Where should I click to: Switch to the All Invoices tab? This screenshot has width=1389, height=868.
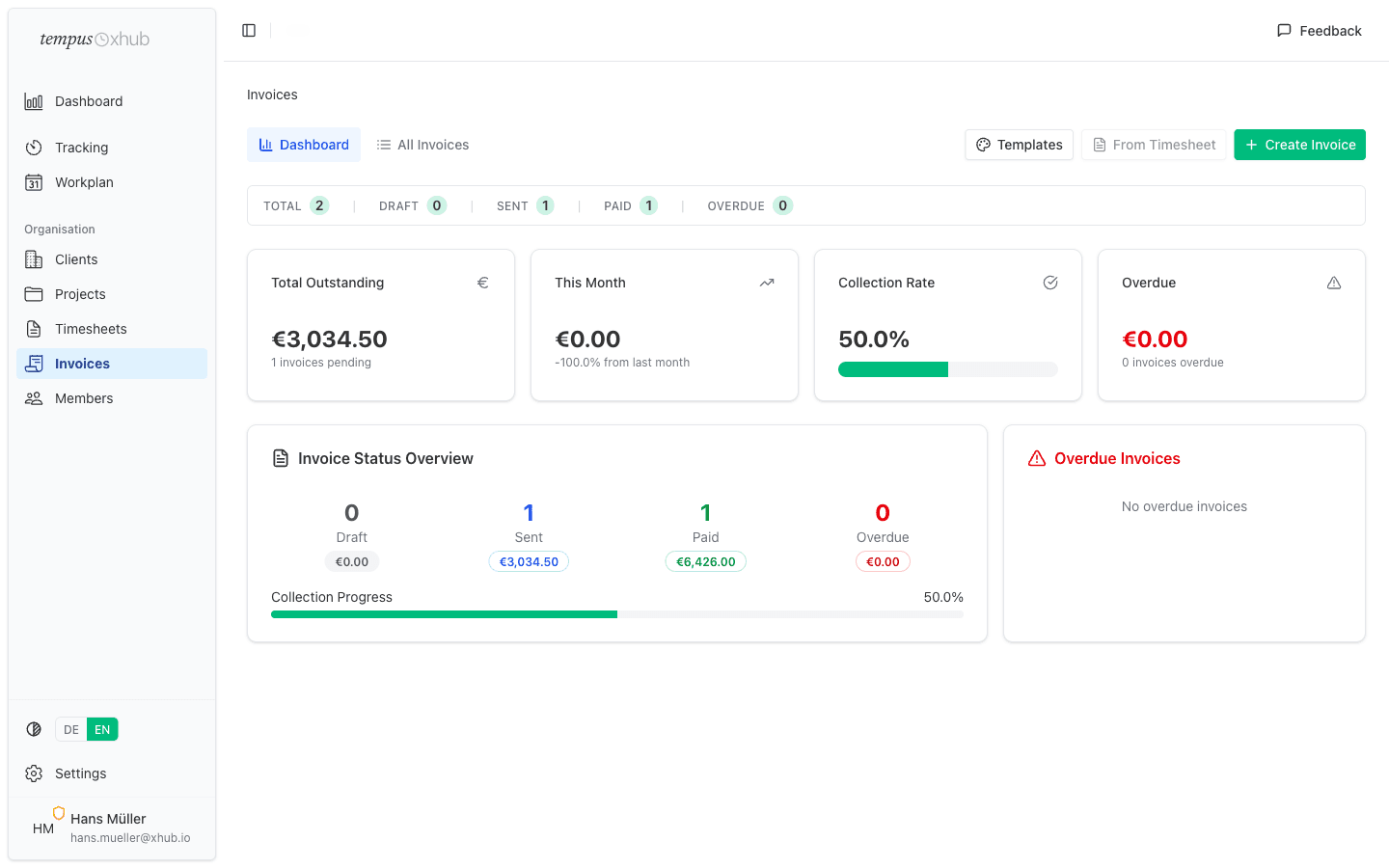(422, 144)
